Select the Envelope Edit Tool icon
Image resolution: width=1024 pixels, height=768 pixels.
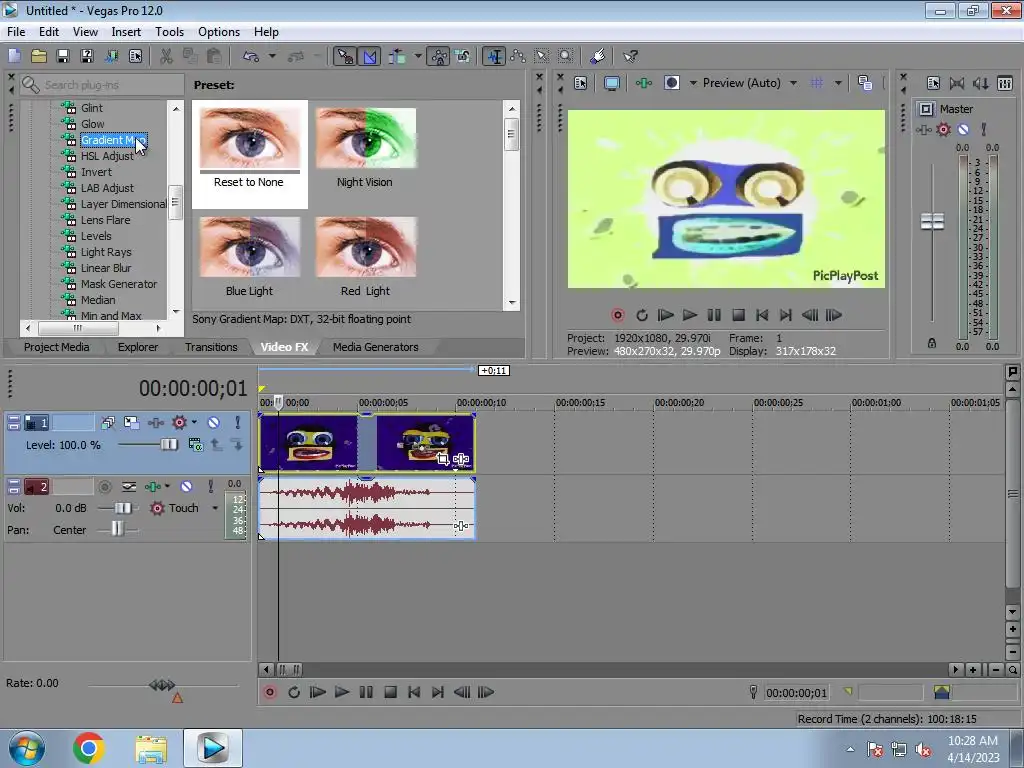[x=518, y=56]
